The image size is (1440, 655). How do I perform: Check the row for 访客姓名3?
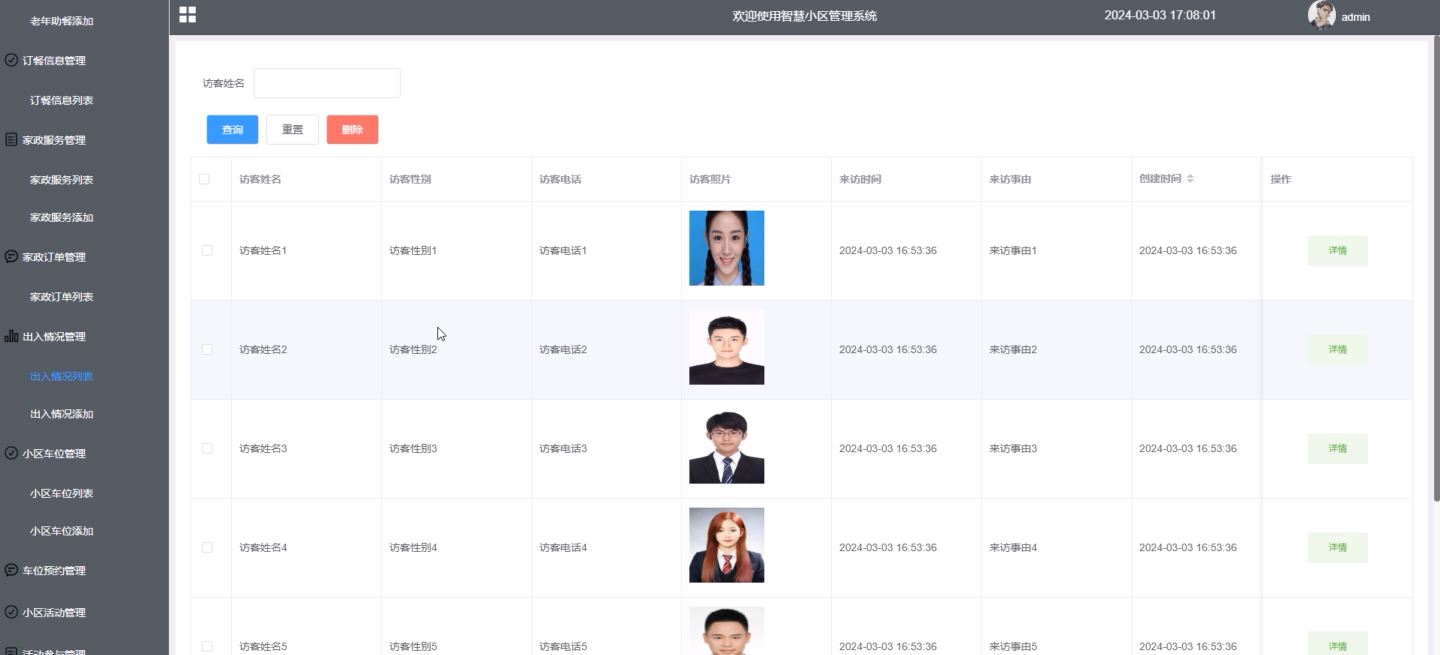click(207, 449)
